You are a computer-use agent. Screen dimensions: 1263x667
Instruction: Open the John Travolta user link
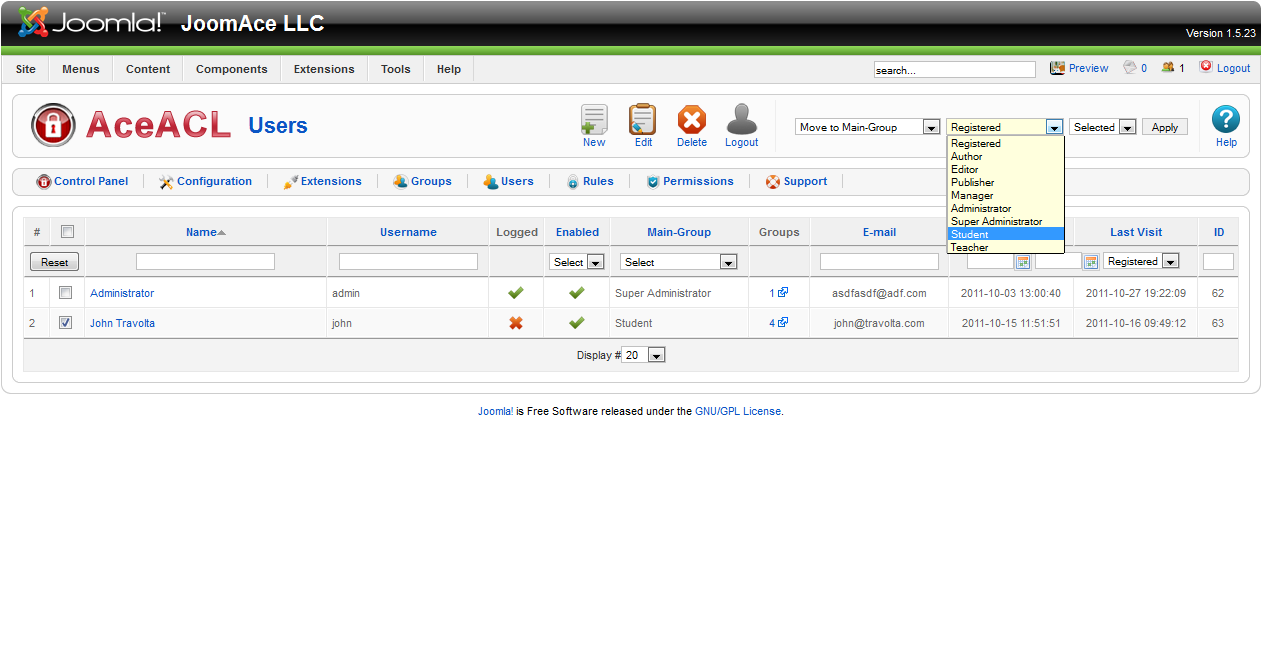(x=122, y=323)
